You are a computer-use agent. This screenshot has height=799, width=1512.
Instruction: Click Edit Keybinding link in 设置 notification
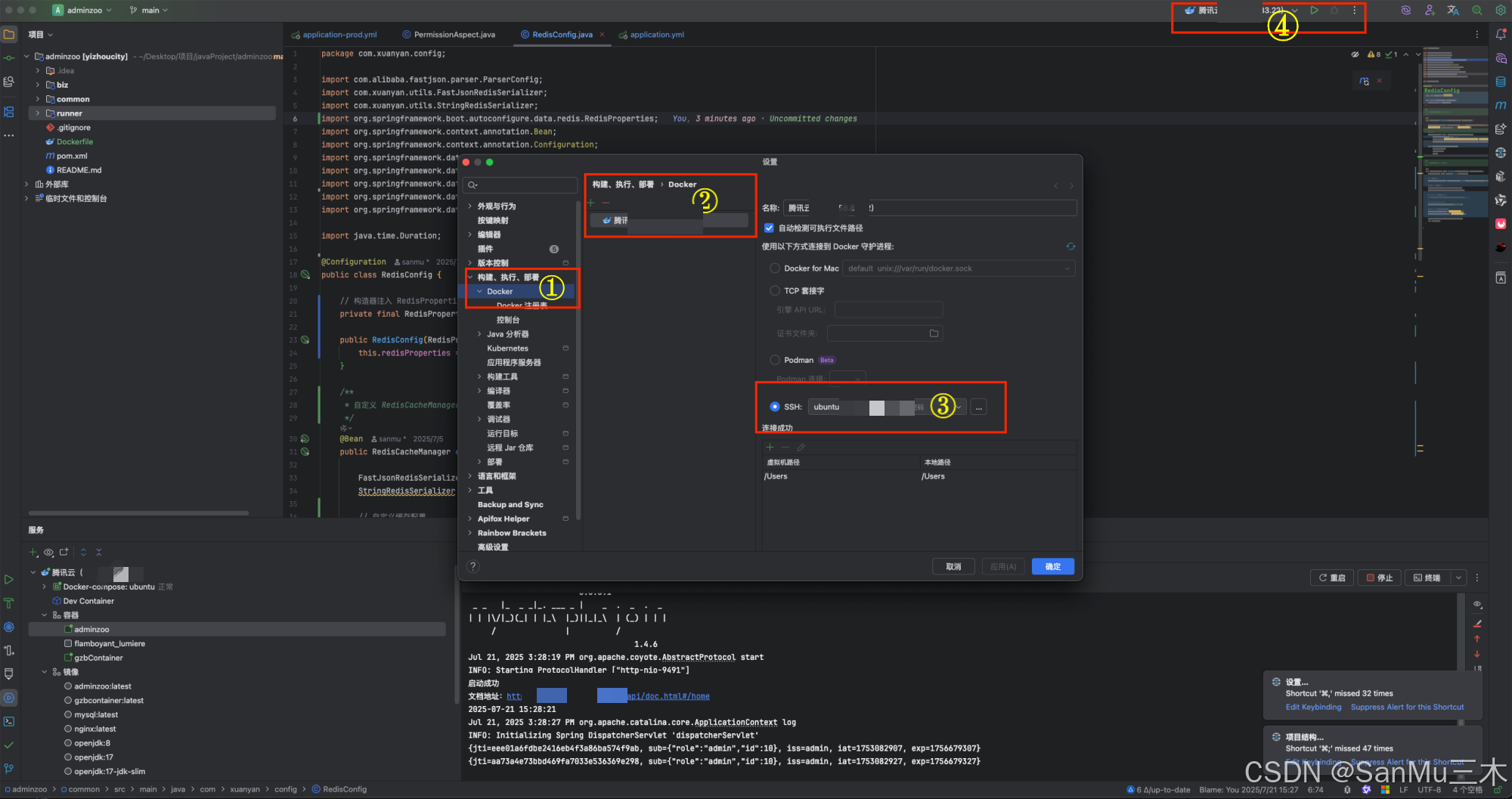pyautogui.click(x=1313, y=708)
